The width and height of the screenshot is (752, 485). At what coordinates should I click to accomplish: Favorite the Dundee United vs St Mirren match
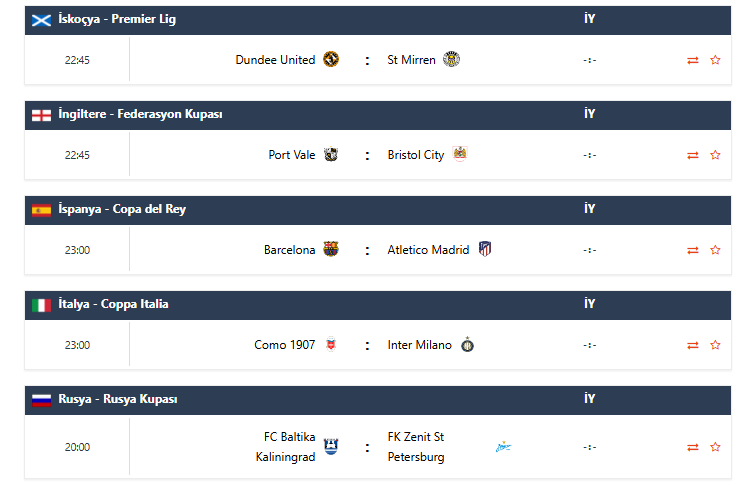click(x=715, y=60)
